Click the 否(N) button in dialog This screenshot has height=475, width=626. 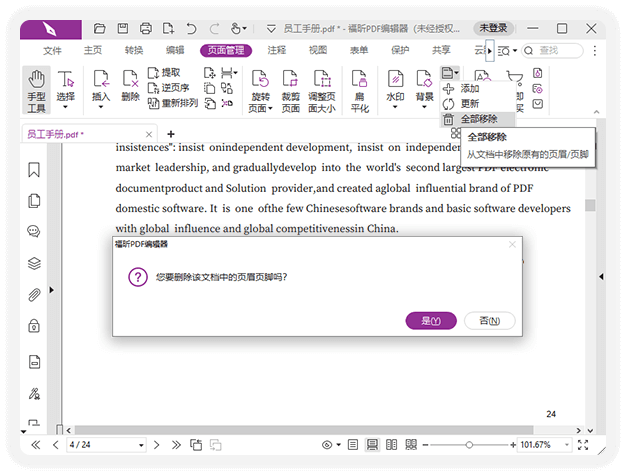tap(489, 321)
